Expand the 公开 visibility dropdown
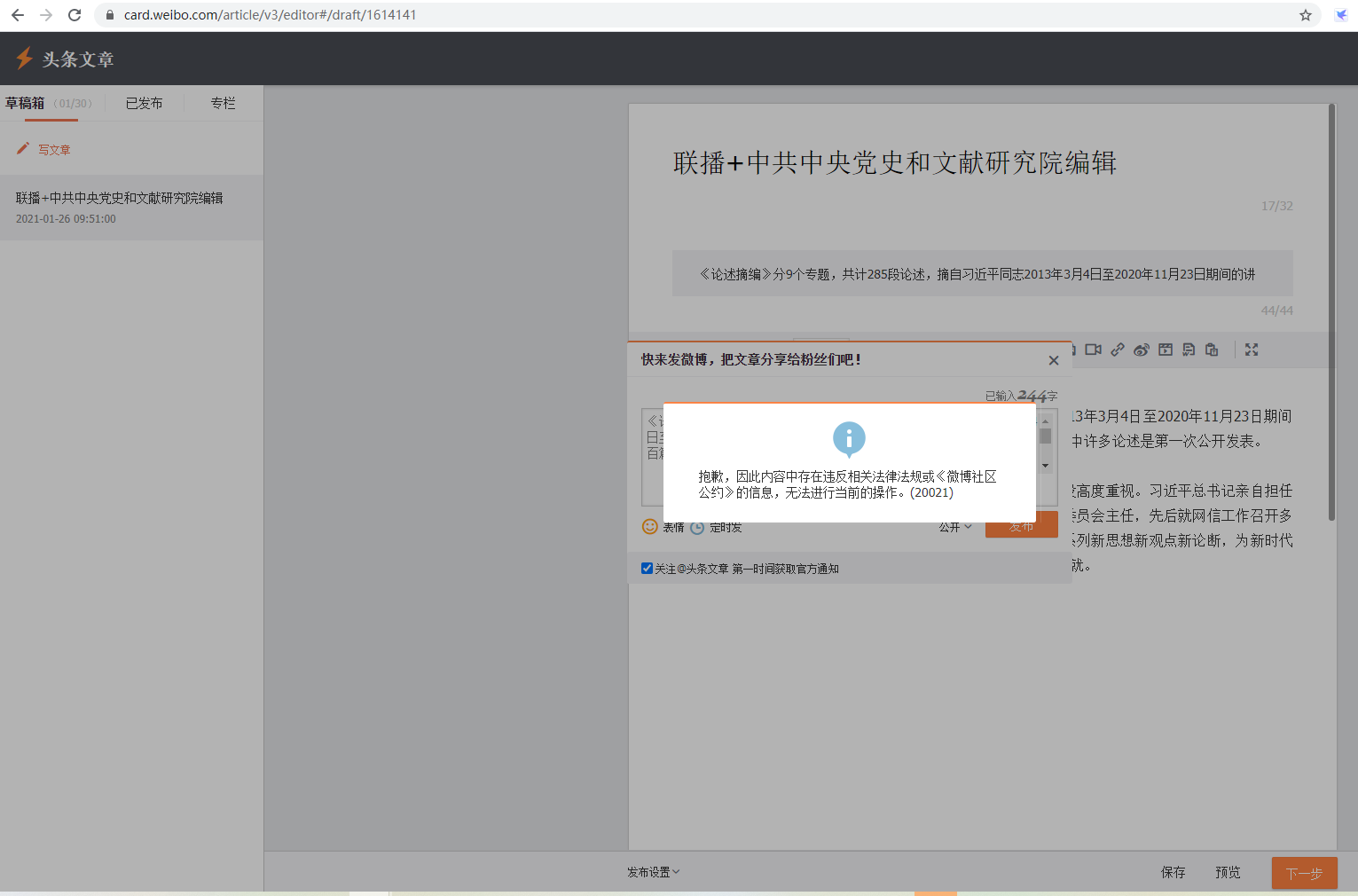The height and width of the screenshot is (896, 1358). tap(955, 527)
